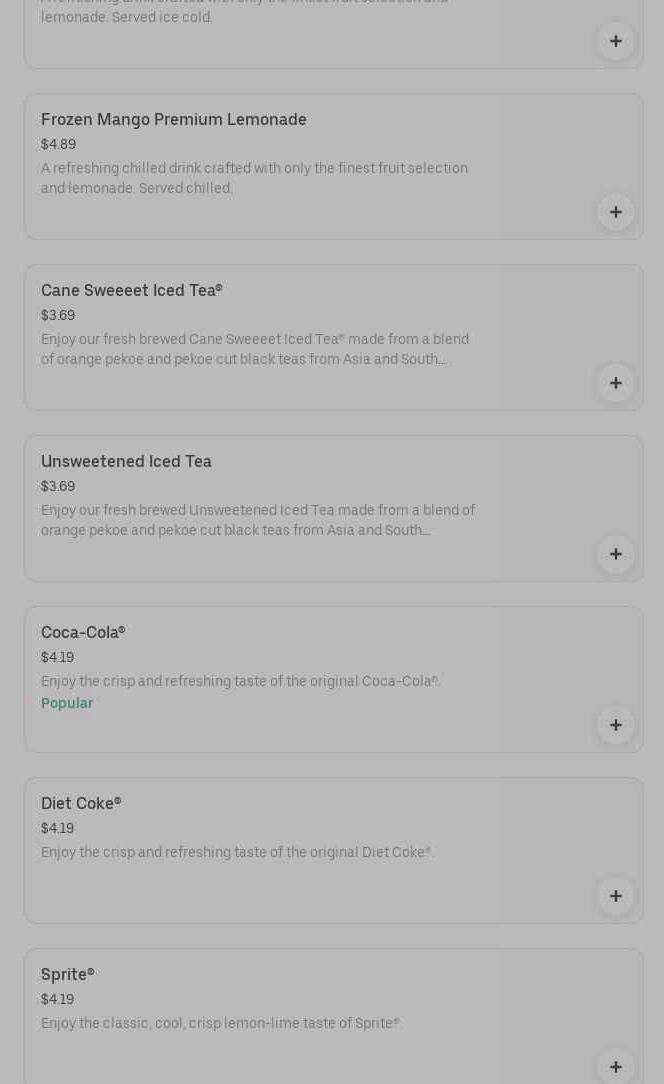Click plus icon for Coca-Cola
664x1084 pixels.
click(x=616, y=725)
